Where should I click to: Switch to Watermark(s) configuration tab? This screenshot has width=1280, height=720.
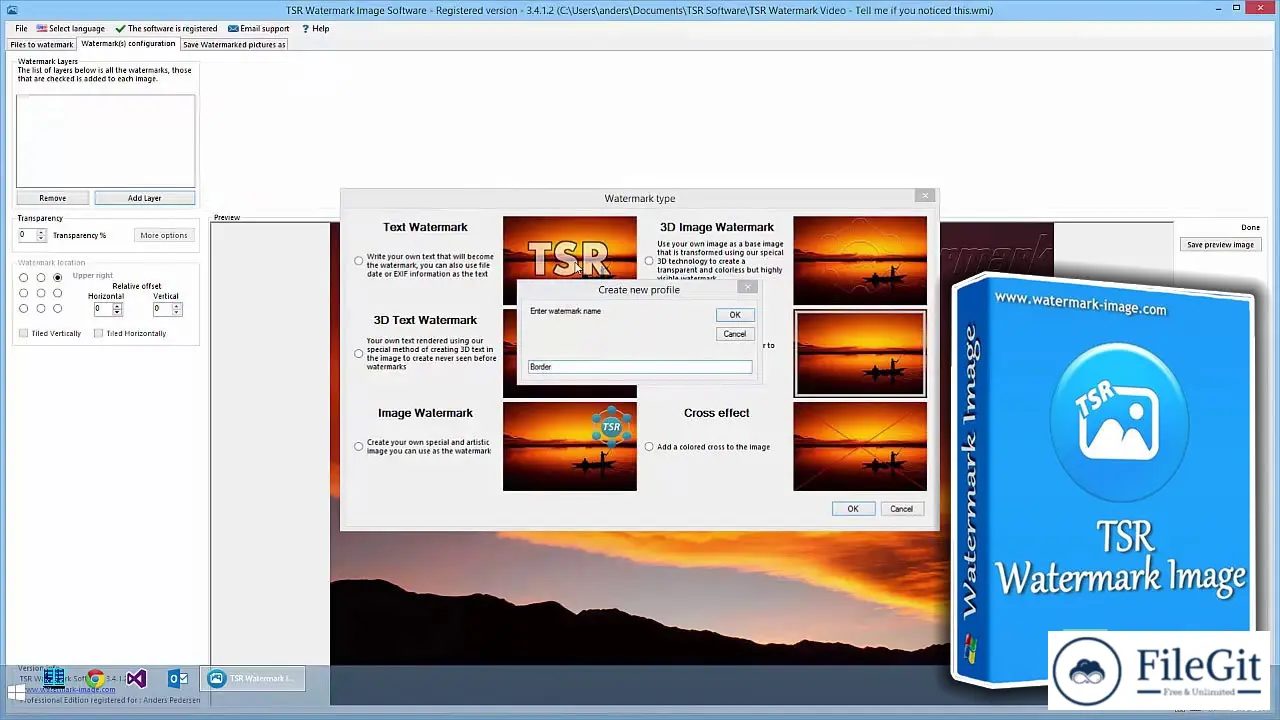point(128,44)
